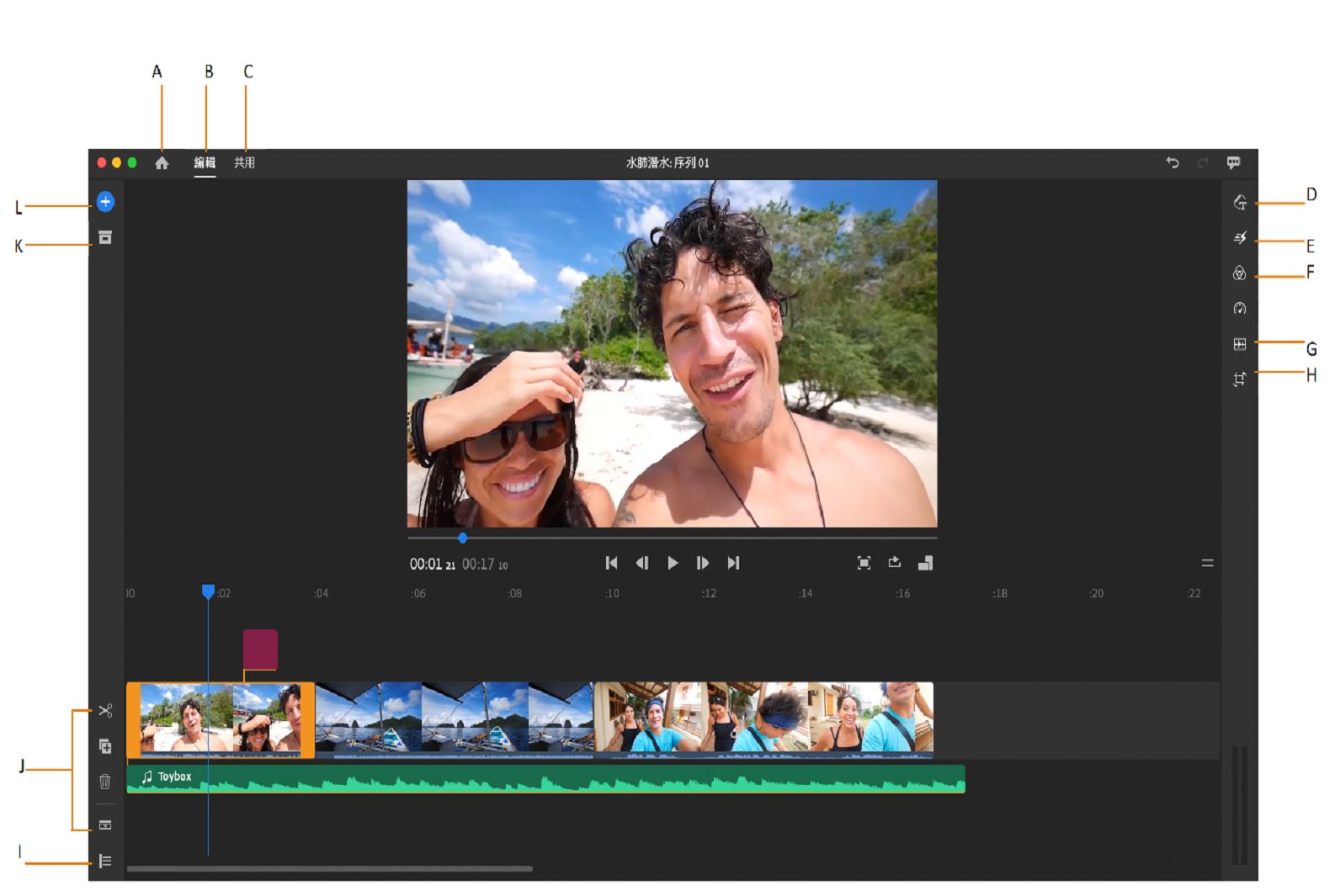The width and height of the screenshot is (1335, 896).
Task: Click the blue timeline playhead marker
Action: [208, 592]
